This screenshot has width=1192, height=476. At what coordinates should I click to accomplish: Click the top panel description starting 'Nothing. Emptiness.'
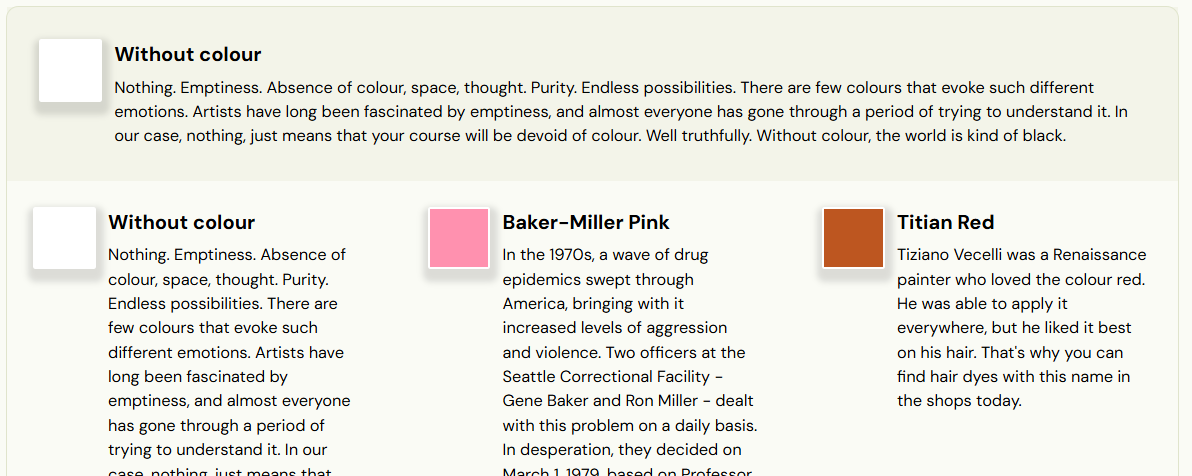click(x=621, y=112)
